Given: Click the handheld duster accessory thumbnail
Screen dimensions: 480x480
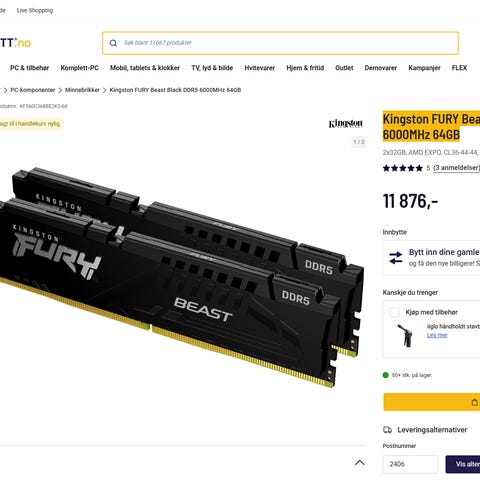Looking at the screenshot, I should pyautogui.click(x=405, y=336).
